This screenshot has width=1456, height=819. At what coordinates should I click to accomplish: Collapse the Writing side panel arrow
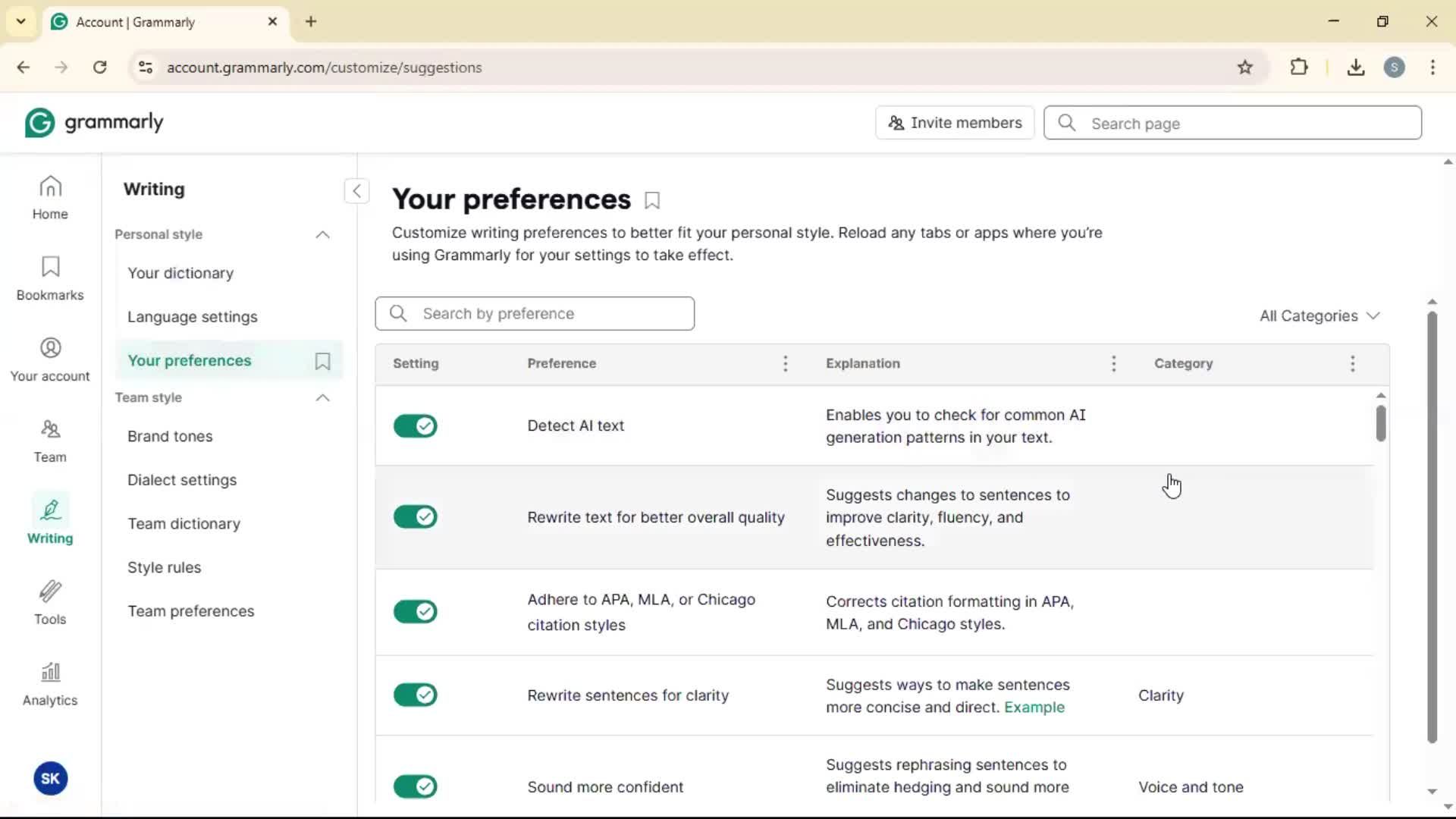(x=356, y=191)
